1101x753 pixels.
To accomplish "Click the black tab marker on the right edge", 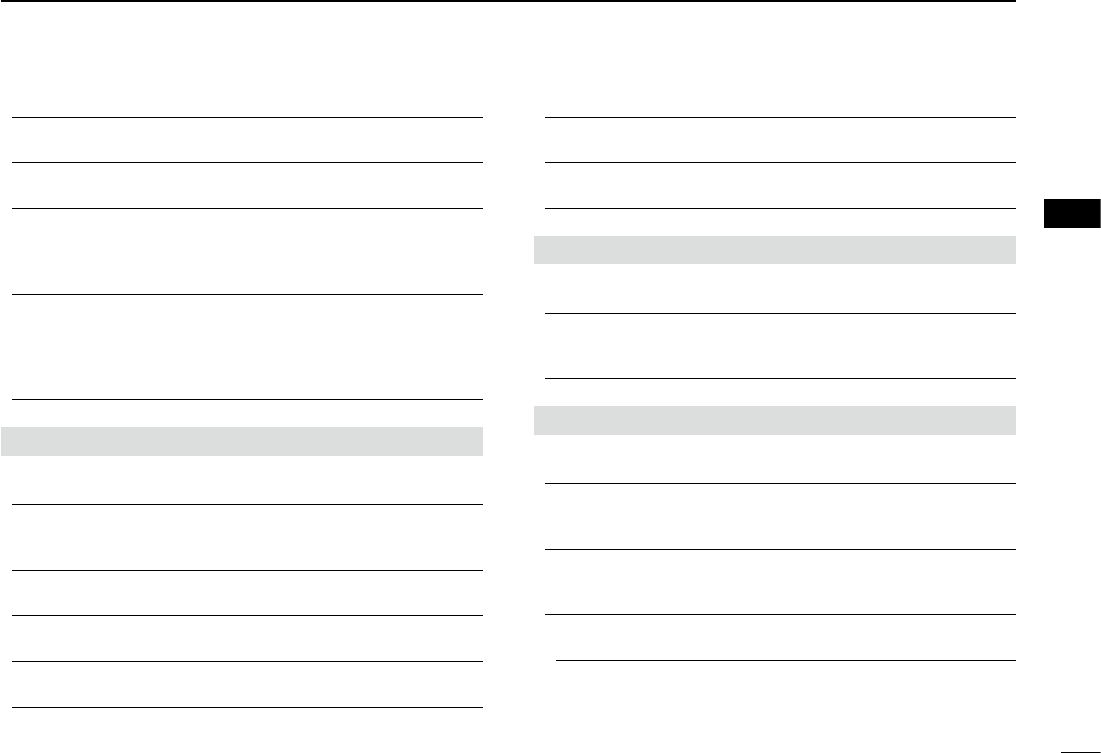I will coord(1071,214).
